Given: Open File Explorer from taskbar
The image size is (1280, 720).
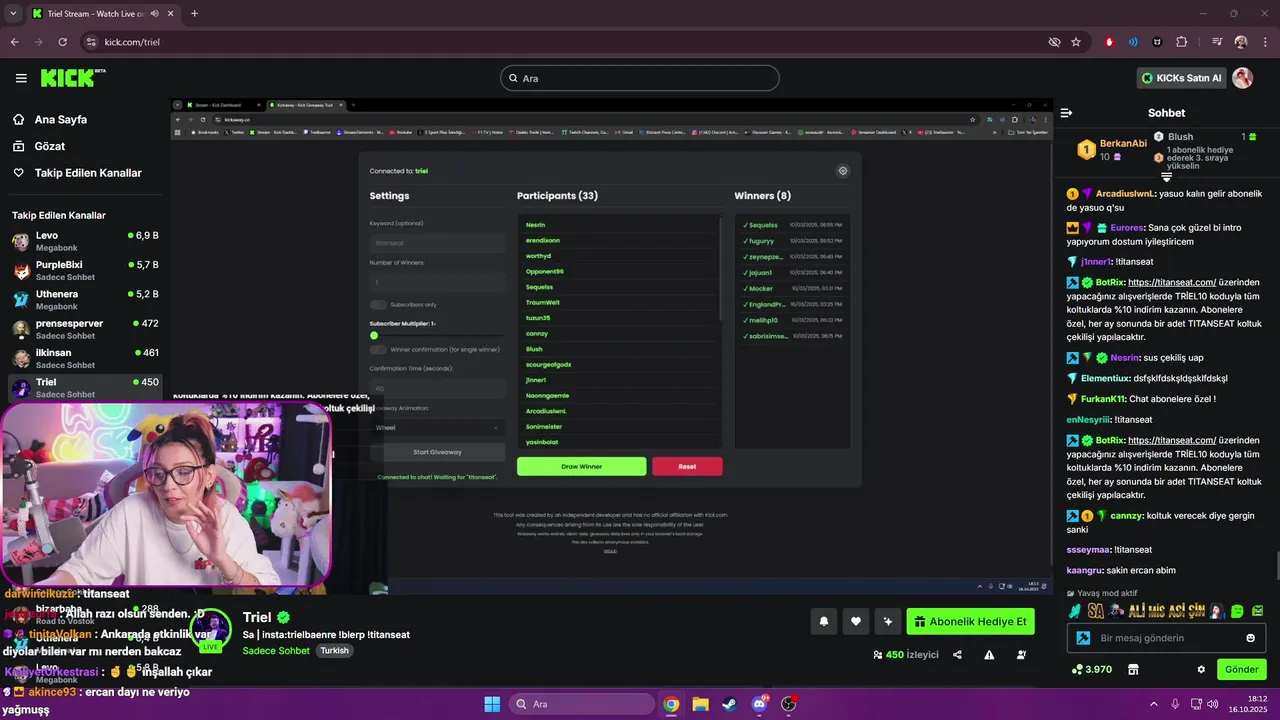Looking at the screenshot, I should click(x=700, y=704).
